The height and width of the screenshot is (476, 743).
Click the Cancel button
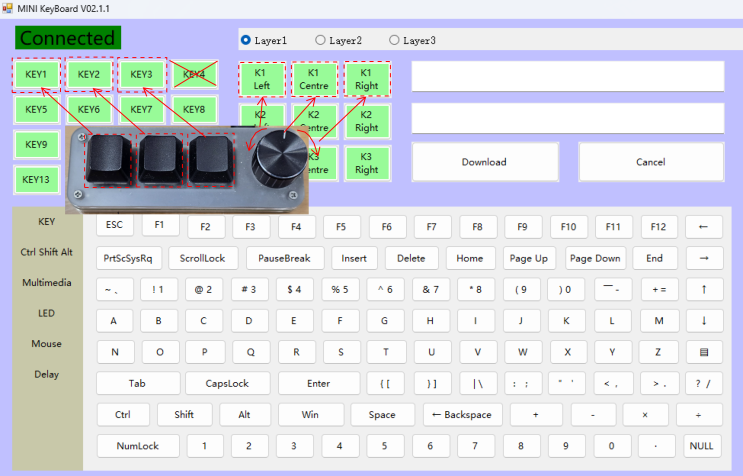click(651, 162)
